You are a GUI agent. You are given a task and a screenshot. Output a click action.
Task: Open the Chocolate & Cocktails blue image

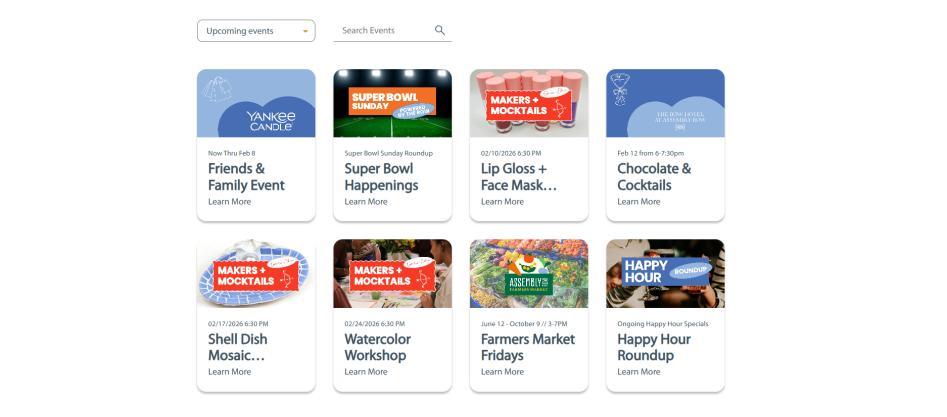pyautogui.click(x=665, y=103)
